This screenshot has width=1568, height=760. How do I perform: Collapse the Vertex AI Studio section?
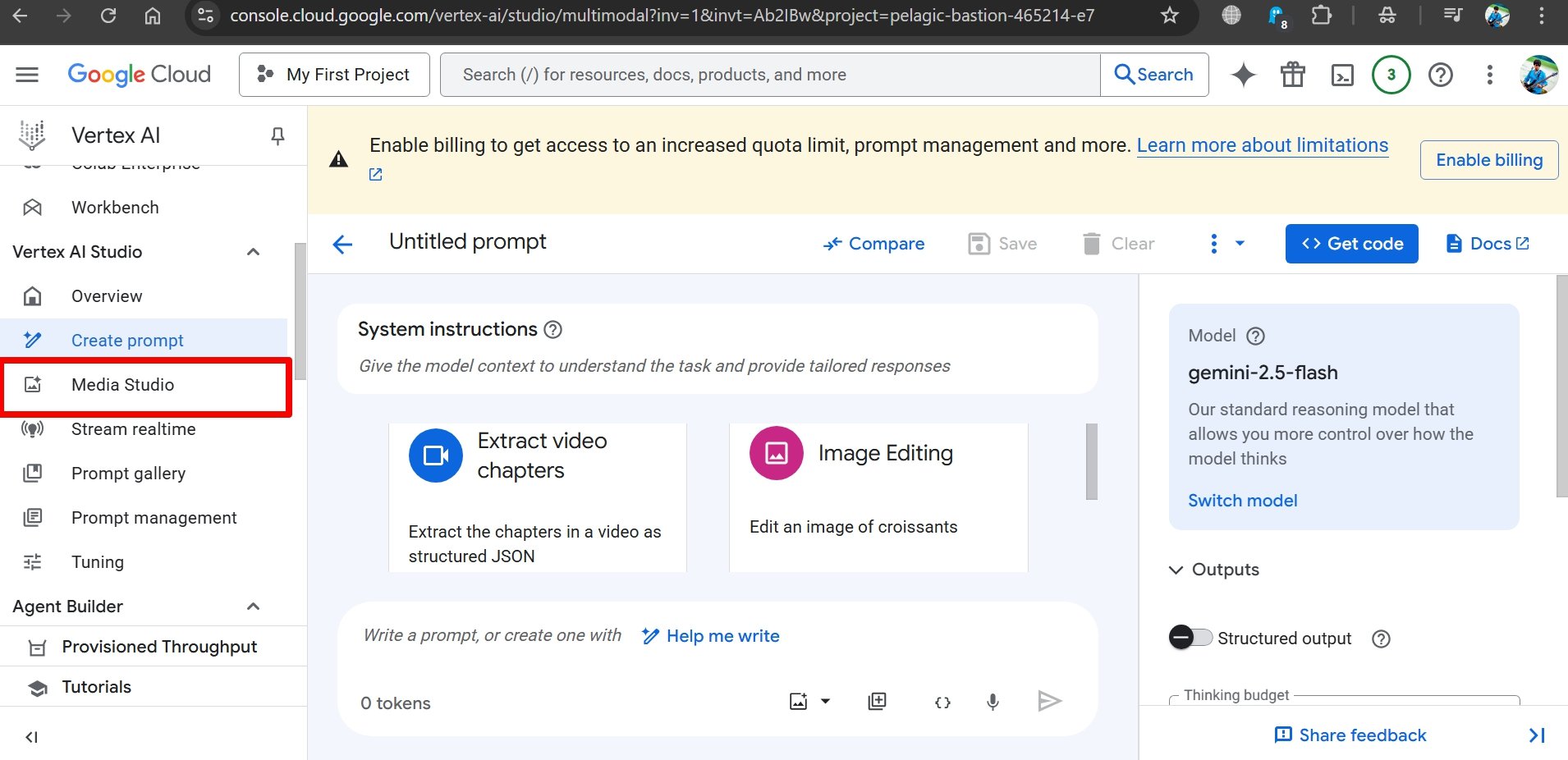(254, 252)
